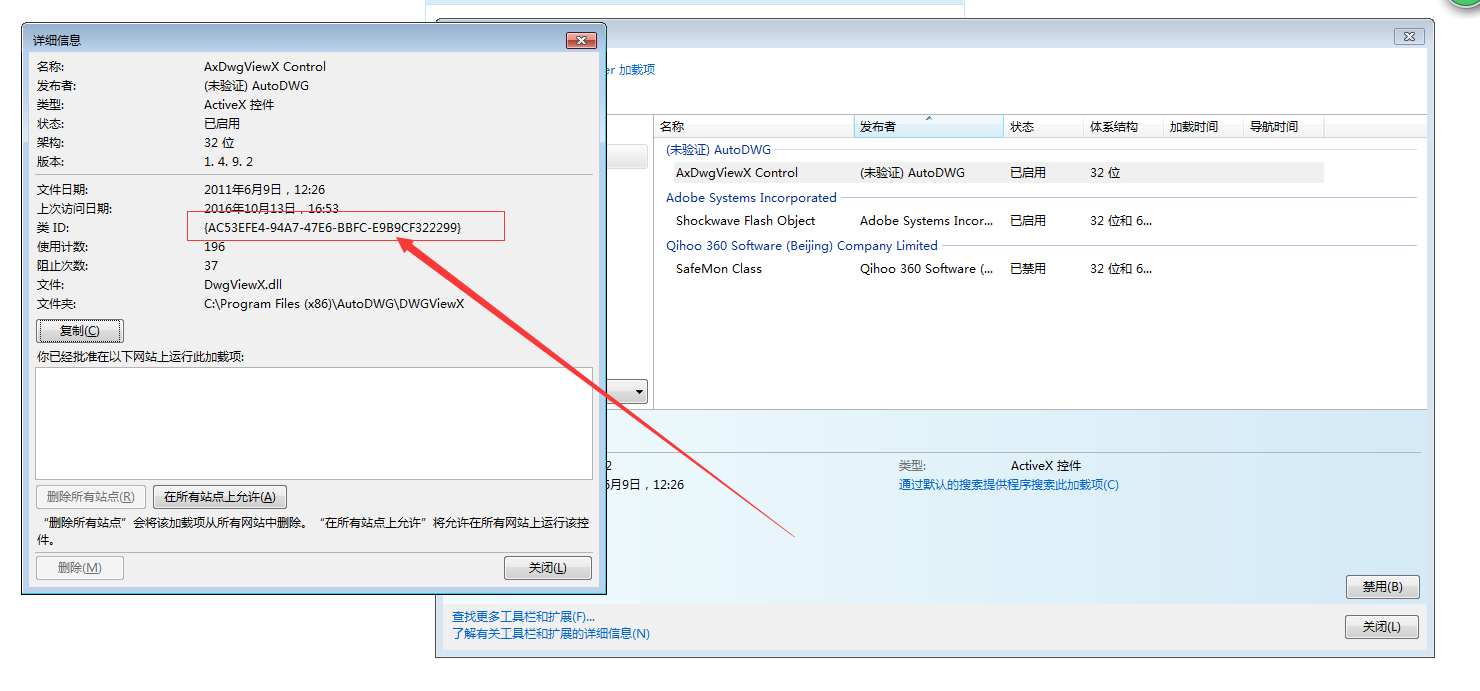Sort by 状态 column header
1480x691 pixels.
point(1043,127)
